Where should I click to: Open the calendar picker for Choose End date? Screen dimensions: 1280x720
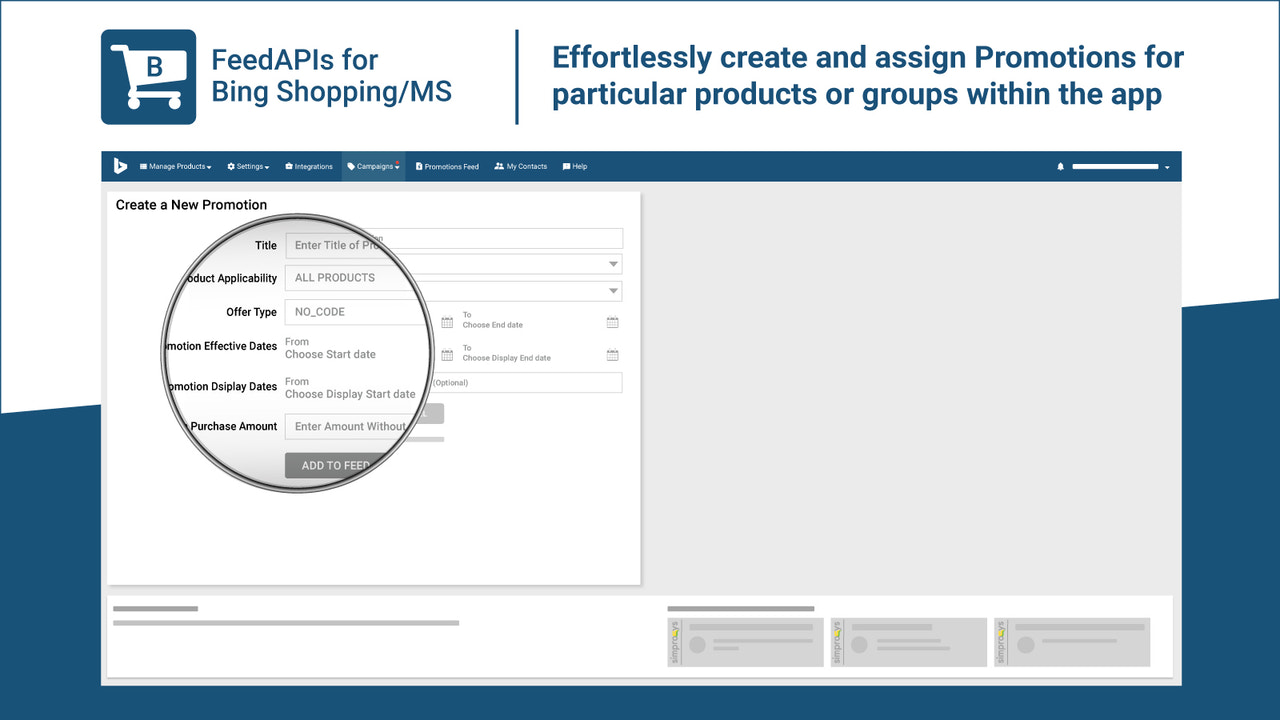click(612, 322)
